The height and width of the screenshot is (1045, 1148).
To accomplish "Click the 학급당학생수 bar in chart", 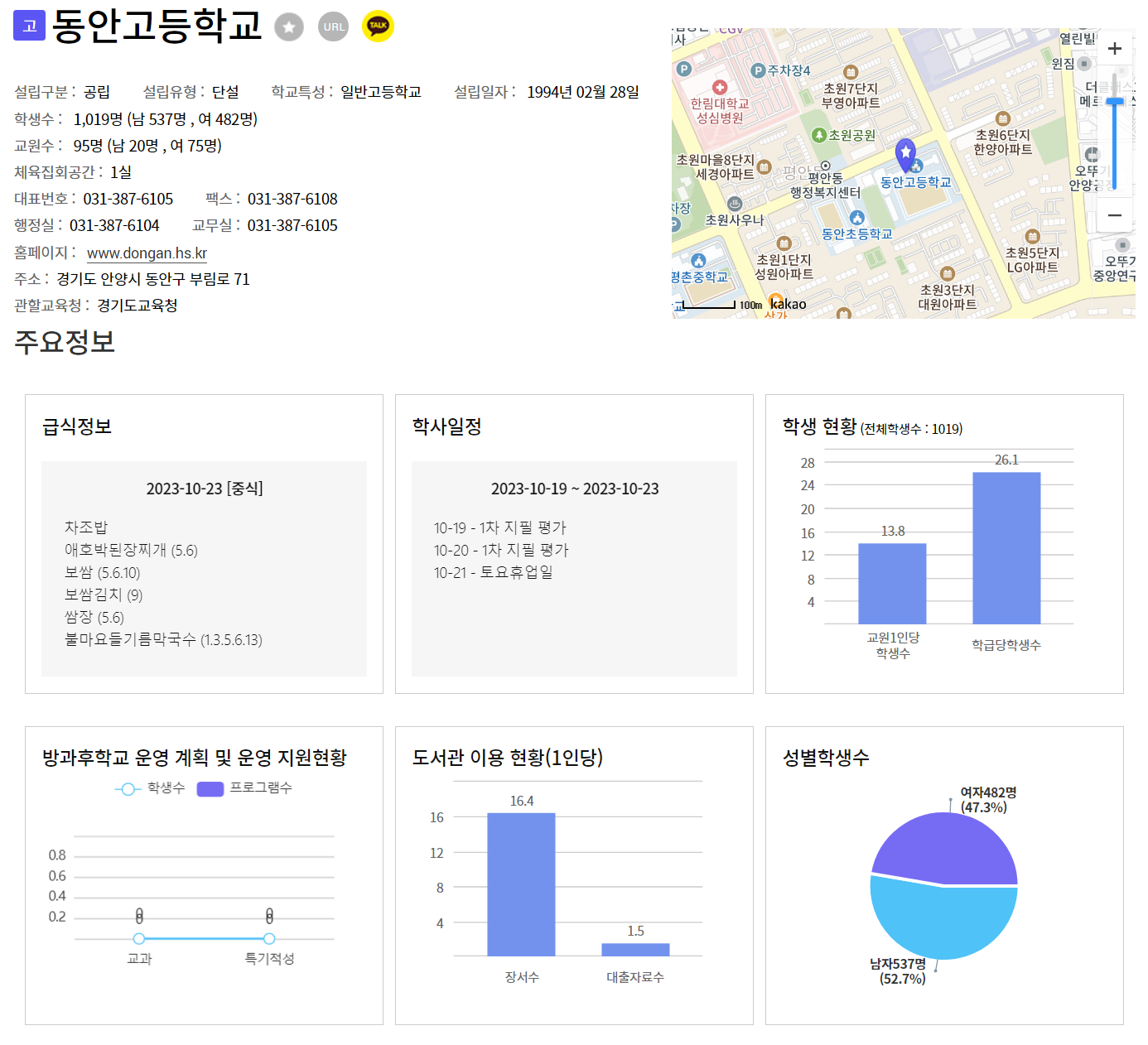I will (1006, 547).
